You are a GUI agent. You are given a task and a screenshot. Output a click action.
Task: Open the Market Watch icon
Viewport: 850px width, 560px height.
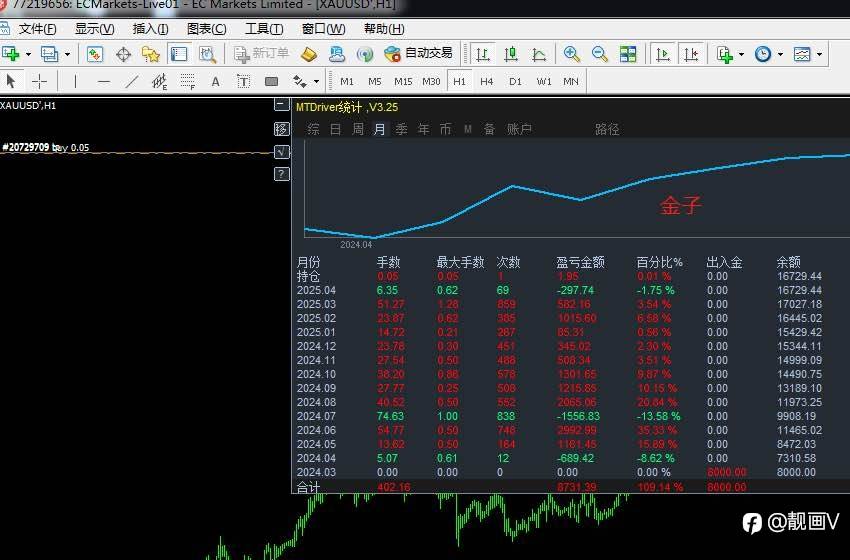click(95, 54)
